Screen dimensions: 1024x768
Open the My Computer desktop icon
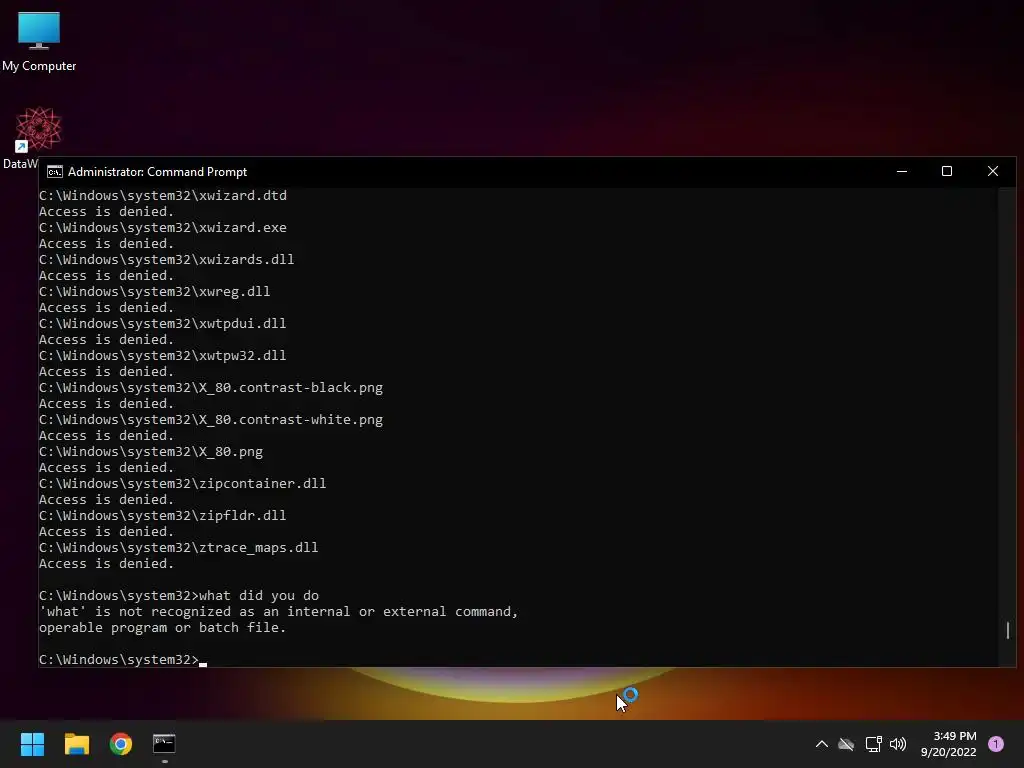point(39,41)
